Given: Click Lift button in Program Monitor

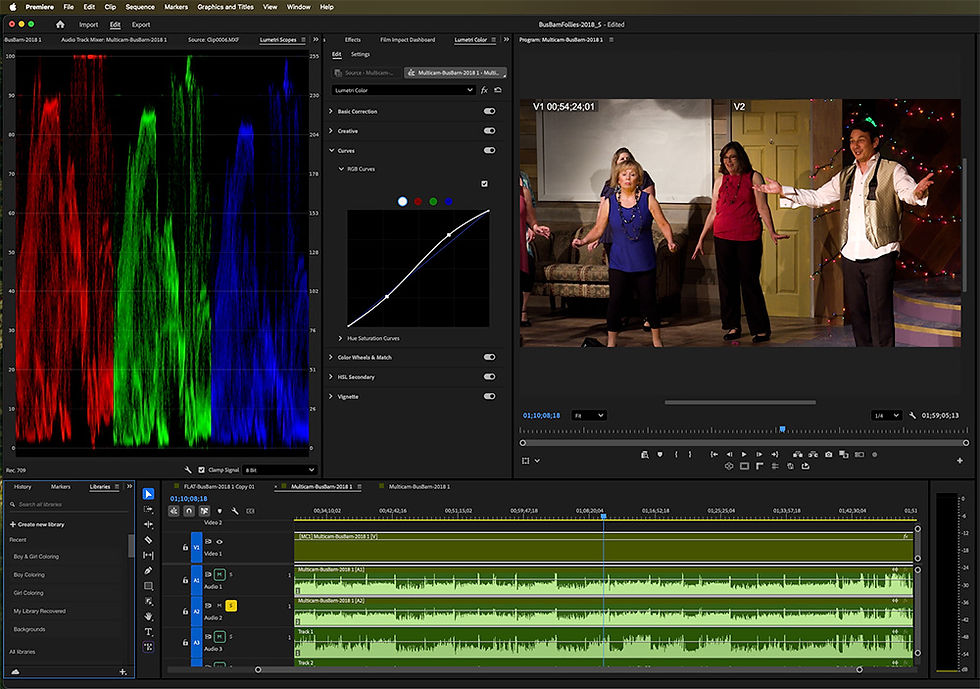Looking at the screenshot, I should click(x=798, y=455).
